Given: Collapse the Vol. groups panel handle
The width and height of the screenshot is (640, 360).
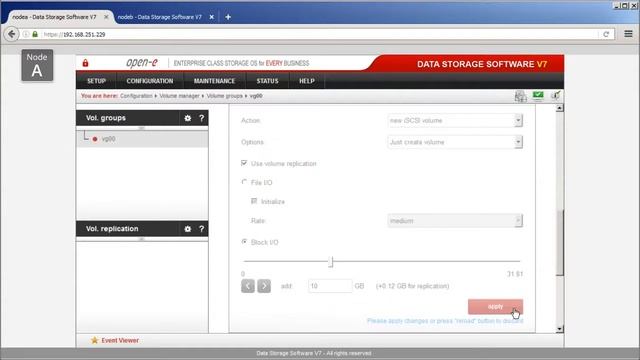Looking at the screenshot, I should [142, 128].
